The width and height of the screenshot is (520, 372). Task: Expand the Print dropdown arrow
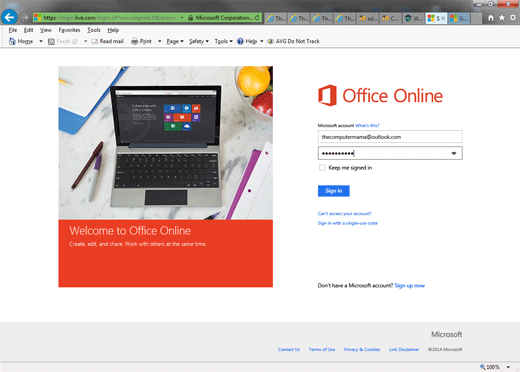(x=159, y=41)
